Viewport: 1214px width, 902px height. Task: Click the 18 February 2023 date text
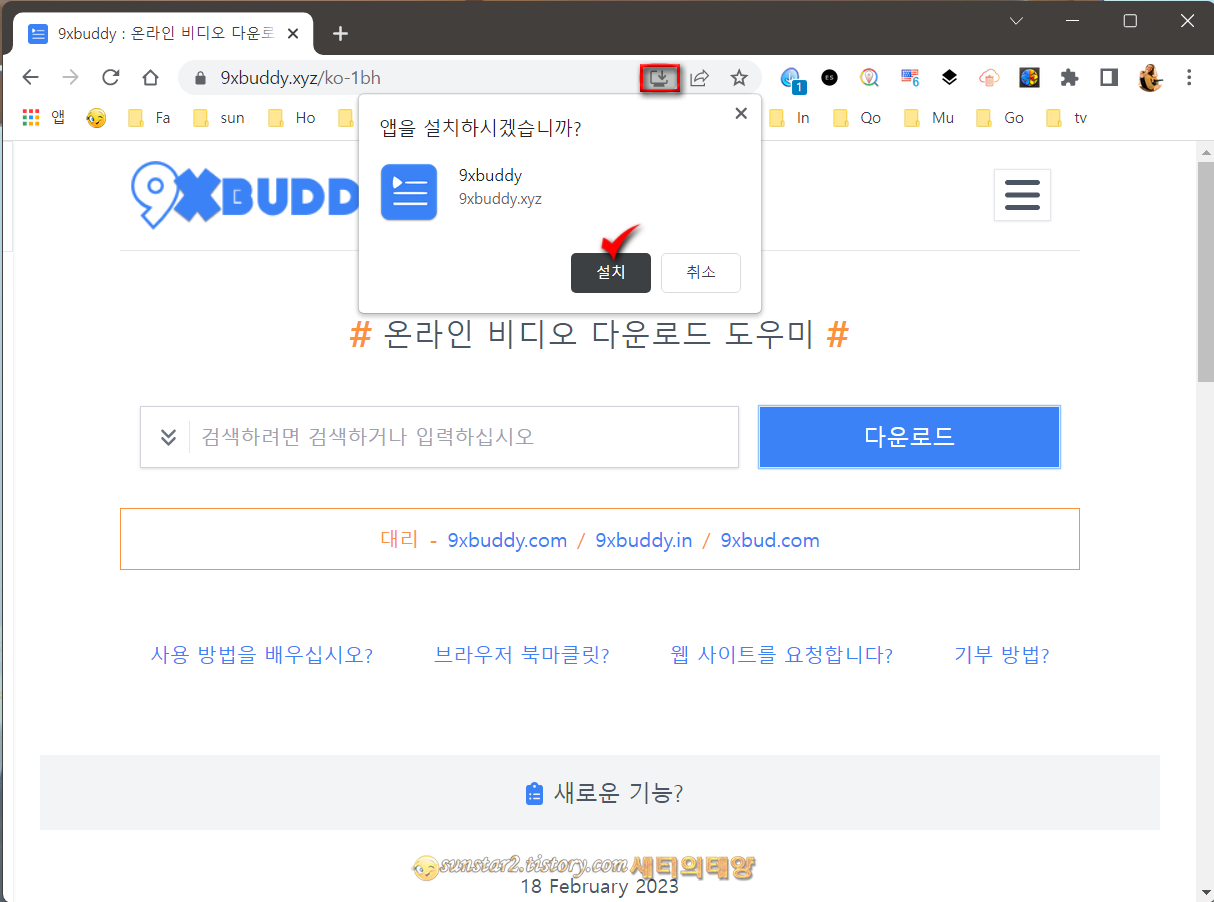point(599,886)
